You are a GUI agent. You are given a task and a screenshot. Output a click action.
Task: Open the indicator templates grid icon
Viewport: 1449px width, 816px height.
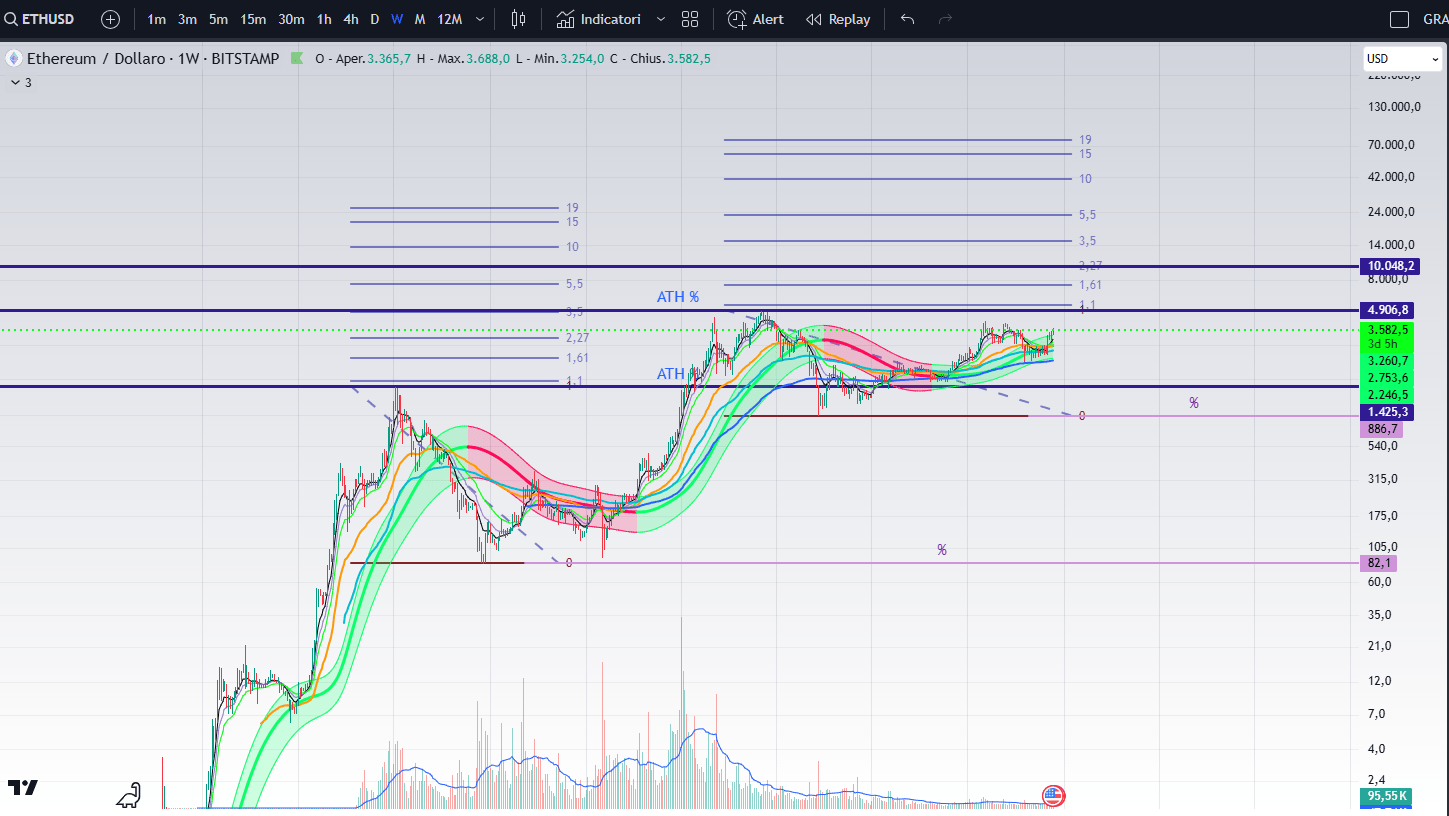click(690, 19)
